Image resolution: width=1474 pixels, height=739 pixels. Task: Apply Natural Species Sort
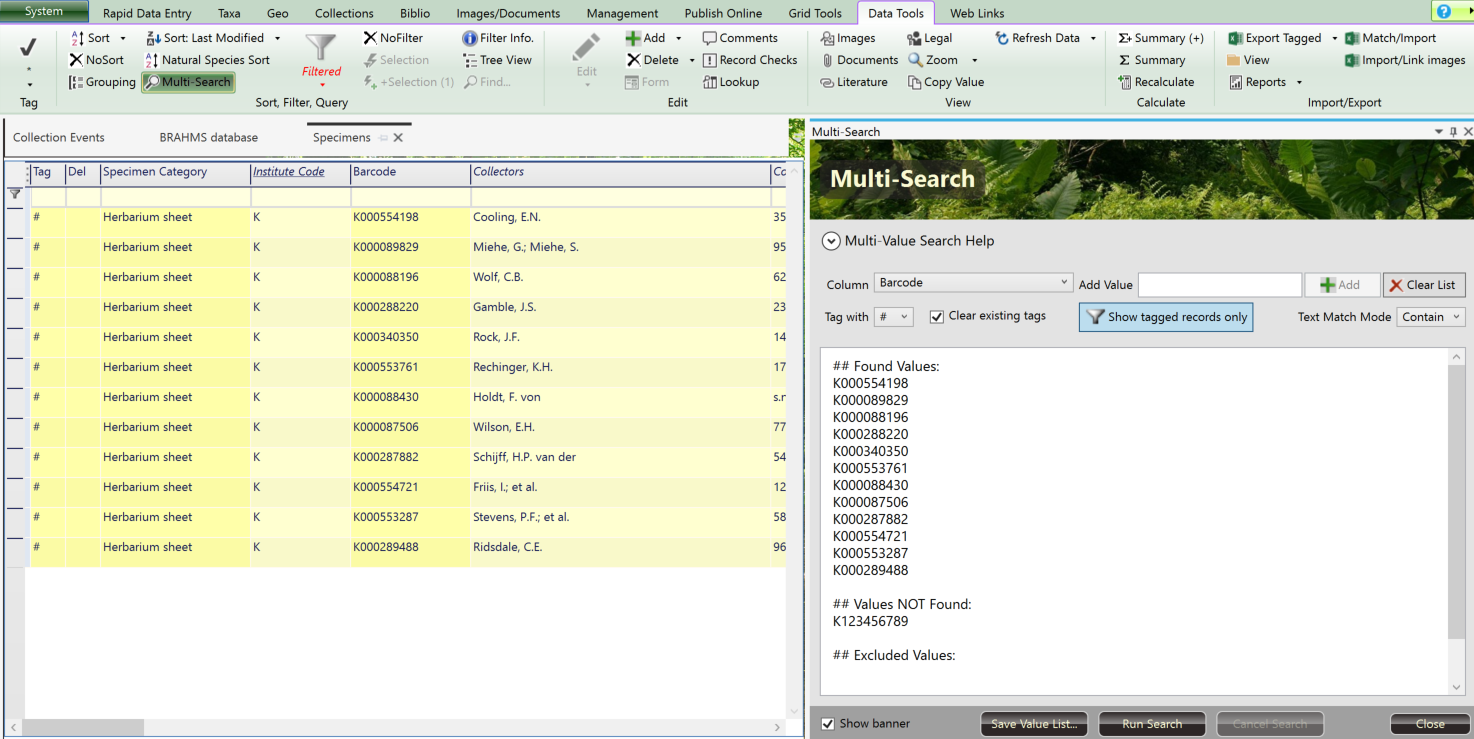[x=208, y=60]
